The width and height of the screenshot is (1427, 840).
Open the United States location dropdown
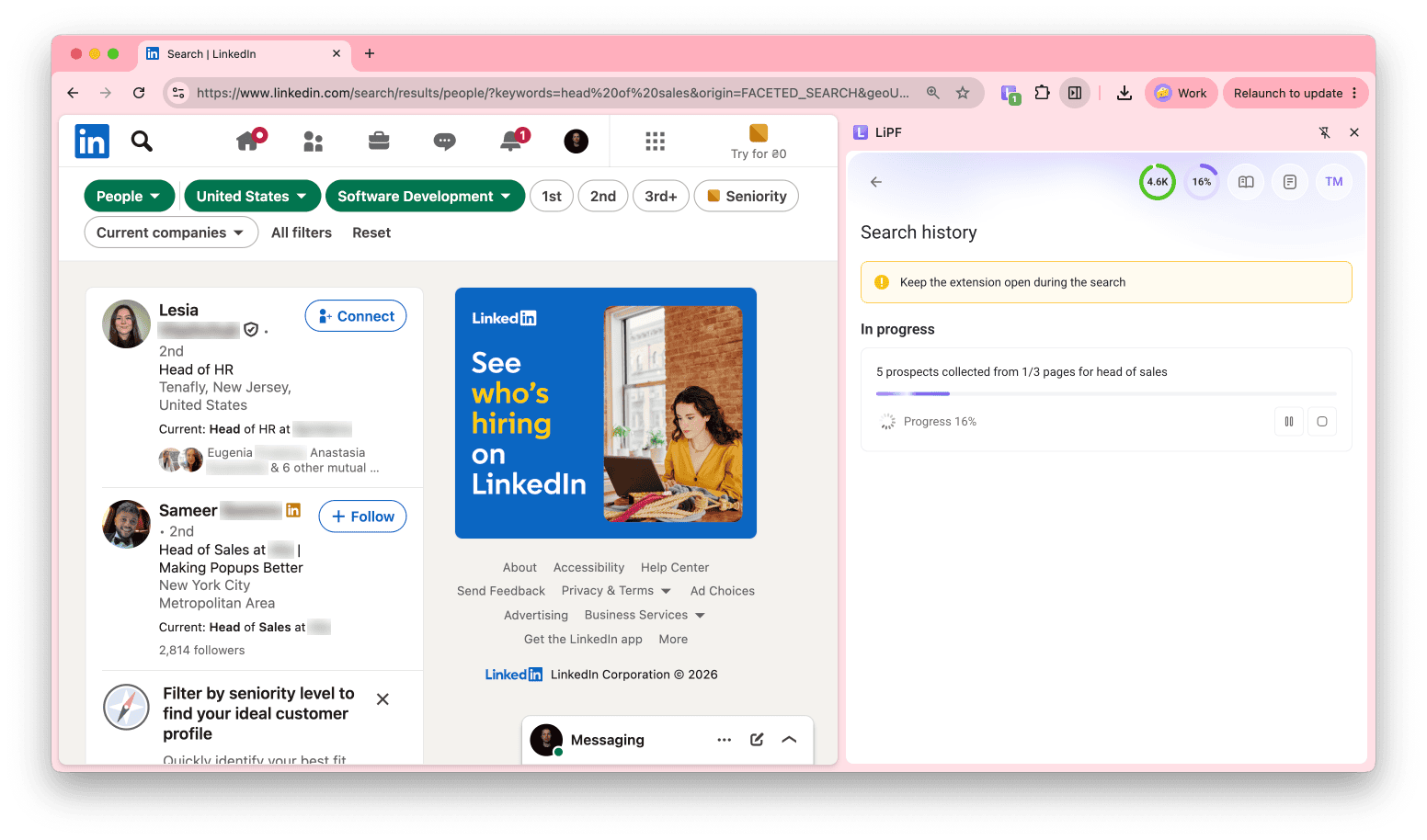253,196
